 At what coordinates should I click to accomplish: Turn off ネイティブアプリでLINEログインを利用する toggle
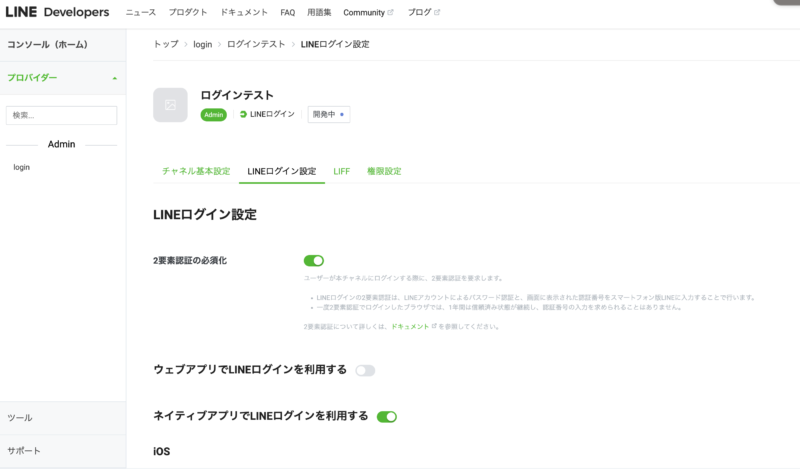coord(387,416)
